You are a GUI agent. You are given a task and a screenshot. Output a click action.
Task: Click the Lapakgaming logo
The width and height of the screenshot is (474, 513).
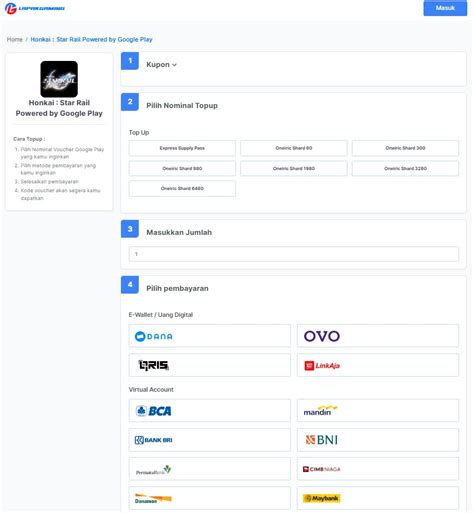(x=35, y=8)
